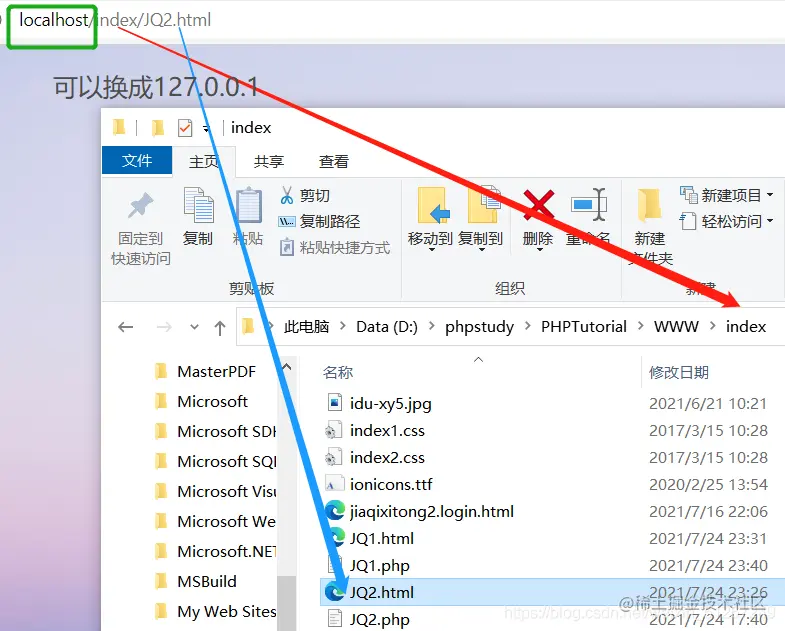Open My Web Sites folder in tree
Image resolution: width=785 pixels, height=631 pixels.
(x=227, y=611)
